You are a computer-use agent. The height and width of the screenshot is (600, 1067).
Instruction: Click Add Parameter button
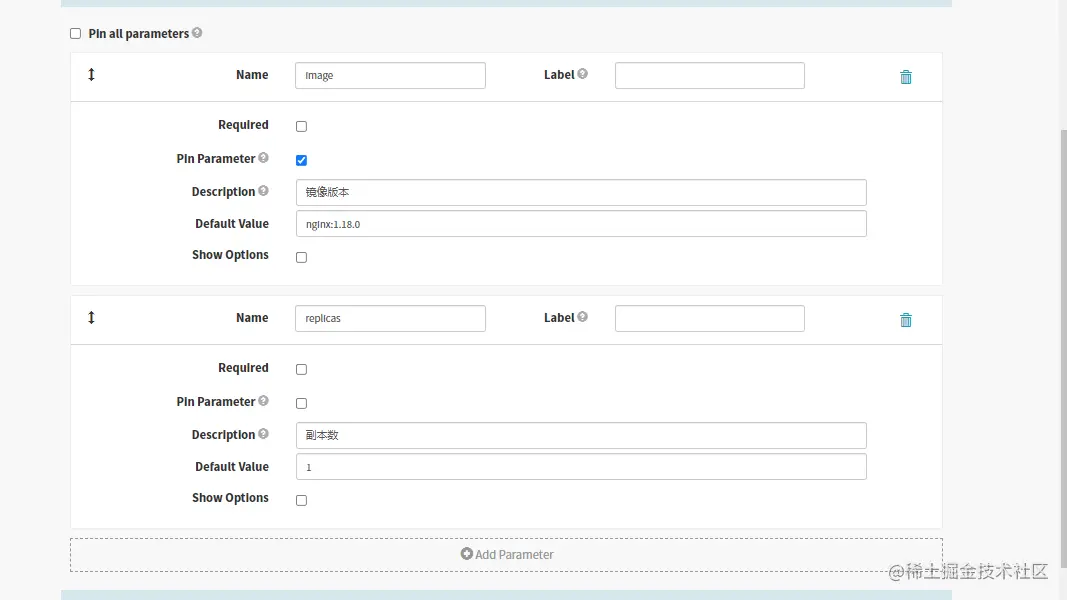(506, 554)
